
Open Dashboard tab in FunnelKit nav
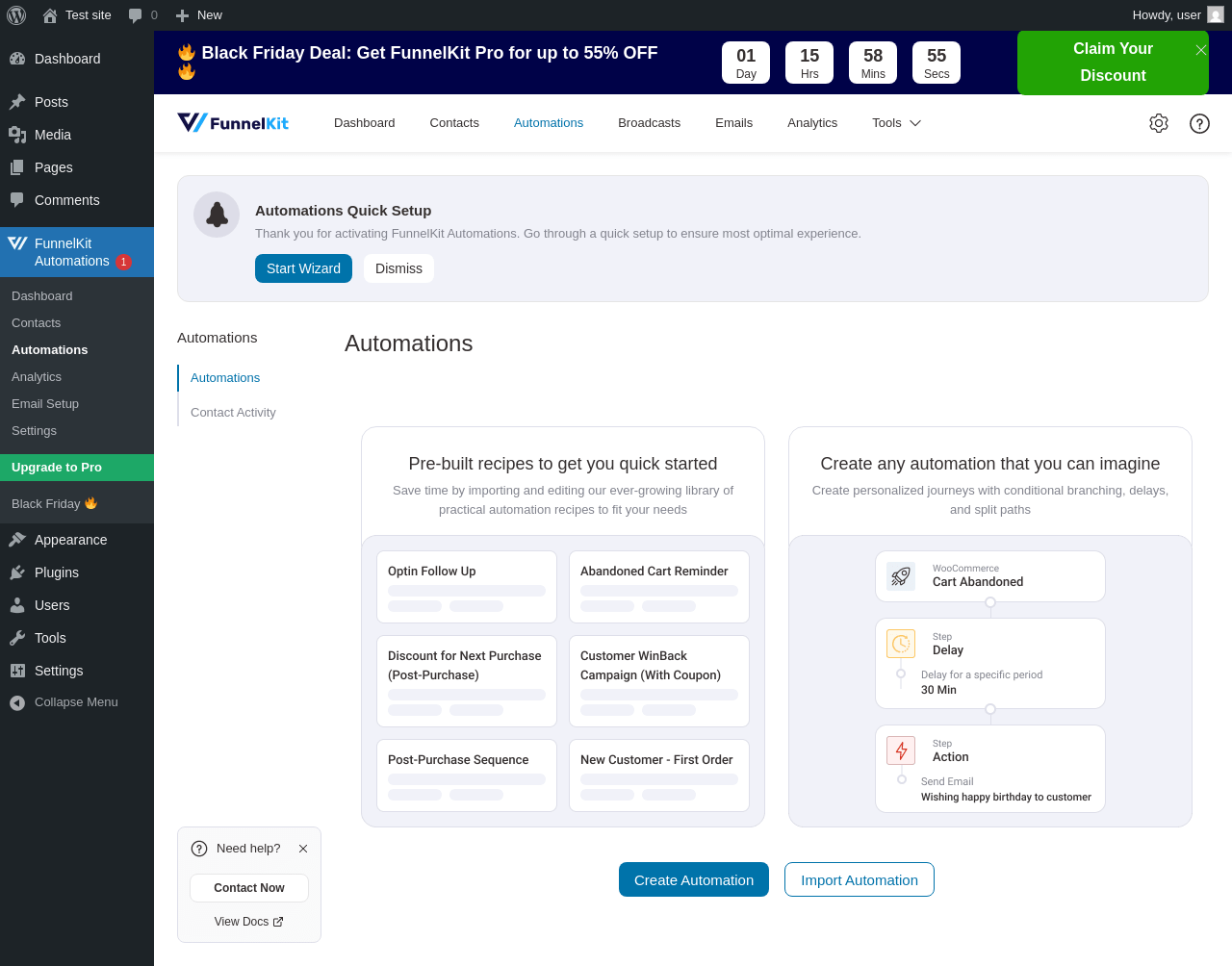(364, 123)
